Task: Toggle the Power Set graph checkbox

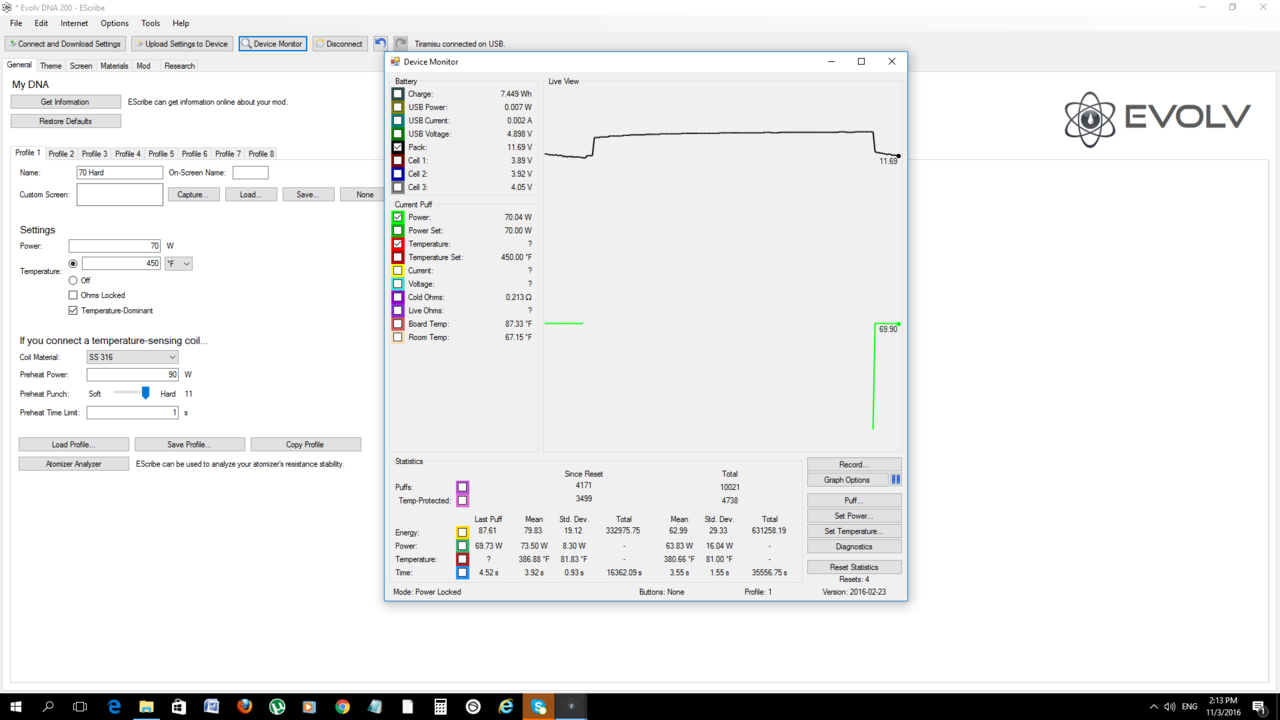Action: (398, 230)
